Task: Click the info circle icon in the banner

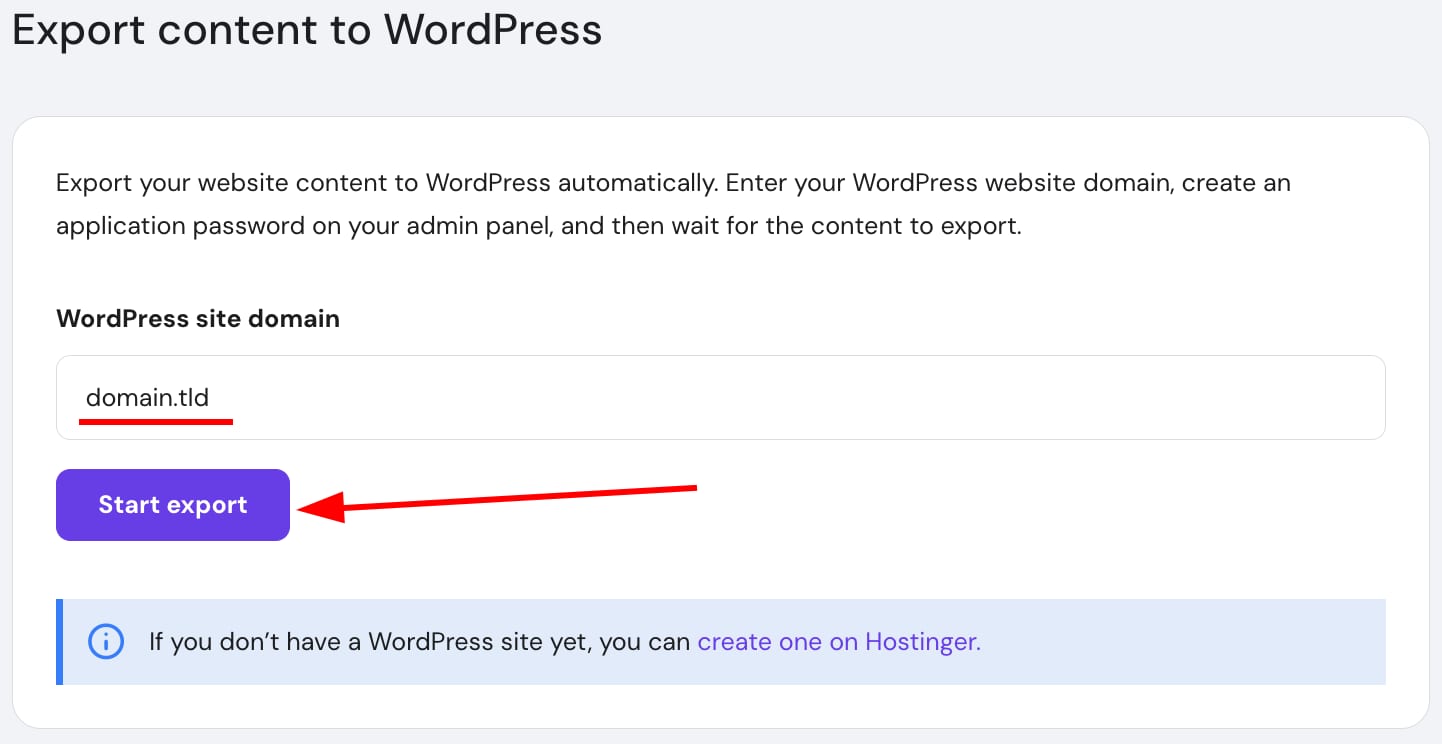Action: click(106, 641)
